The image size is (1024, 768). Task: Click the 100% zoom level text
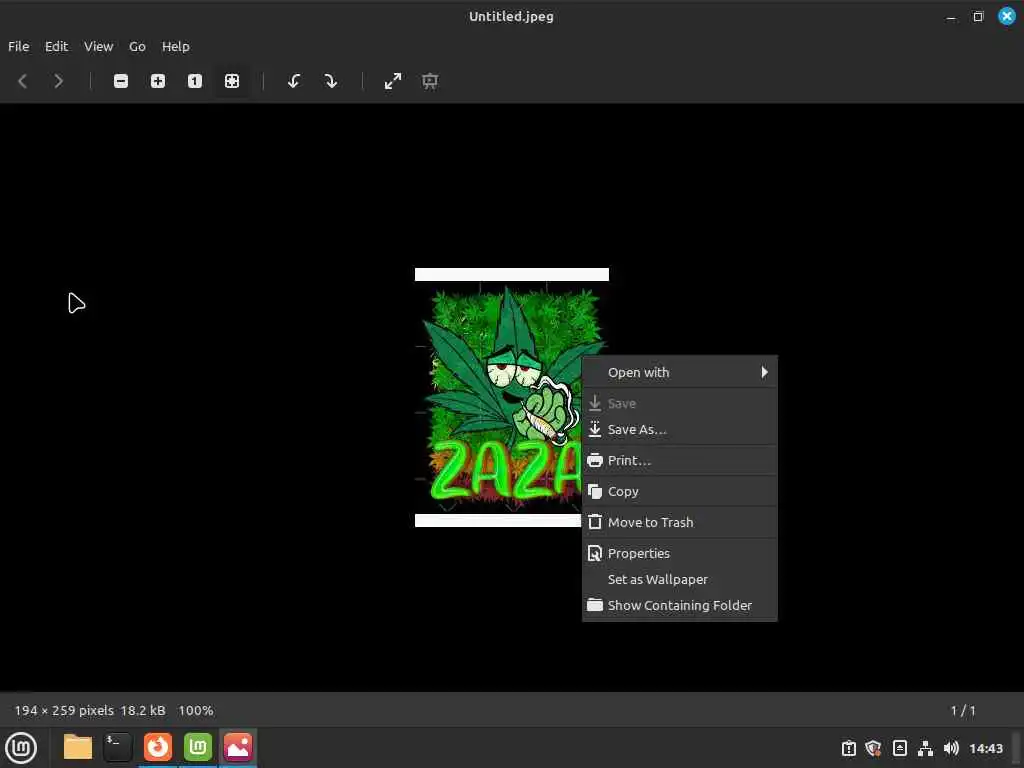(x=196, y=711)
